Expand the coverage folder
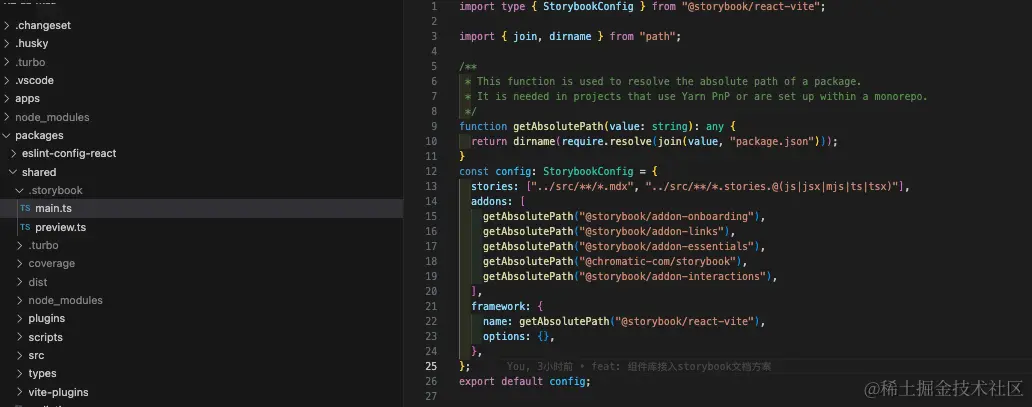Image resolution: width=1032 pixels, height=407 pixels. (x=51, y=263)
